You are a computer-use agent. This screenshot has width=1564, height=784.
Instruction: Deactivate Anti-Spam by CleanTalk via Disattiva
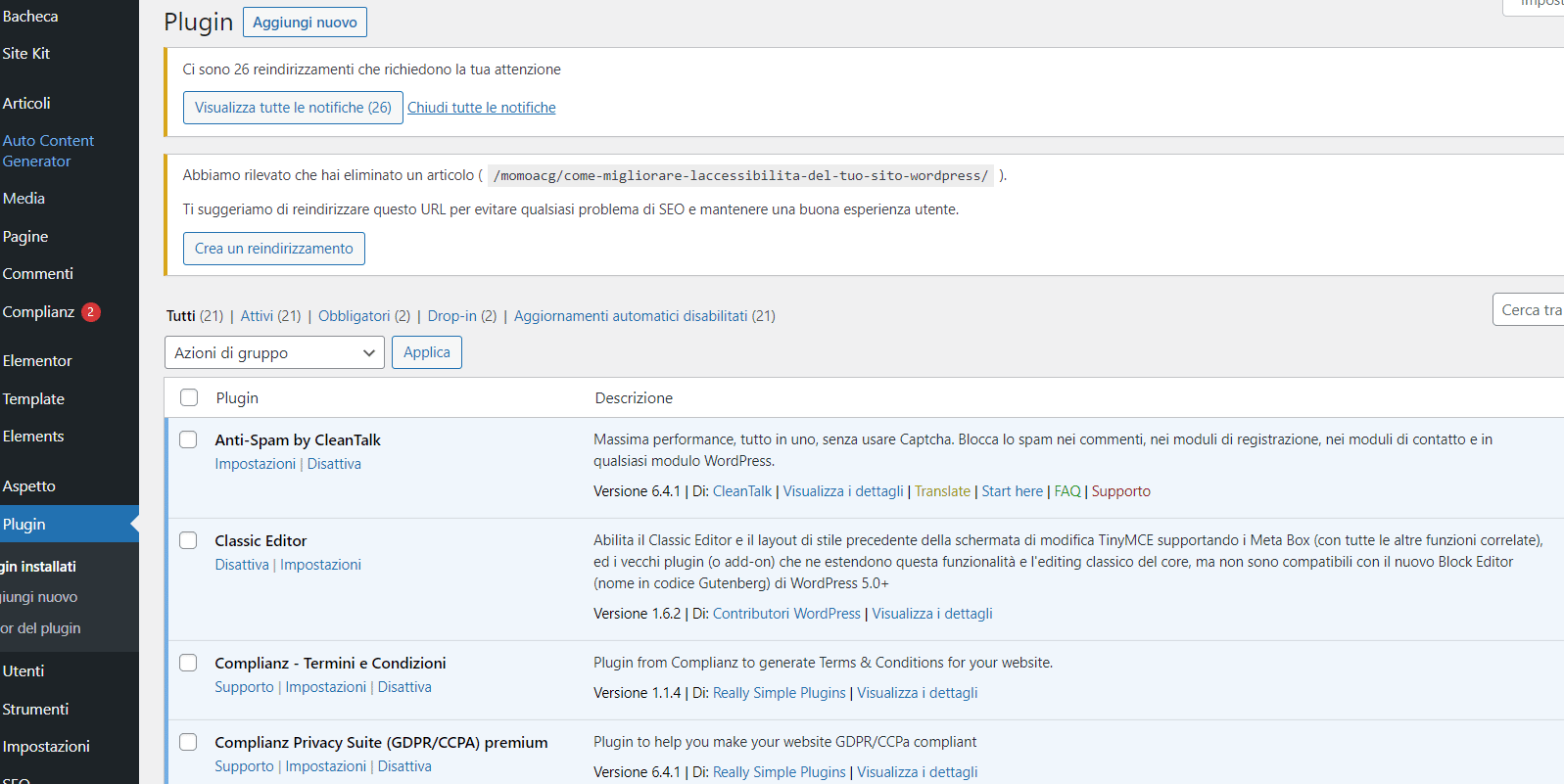(x=334, y=464)
